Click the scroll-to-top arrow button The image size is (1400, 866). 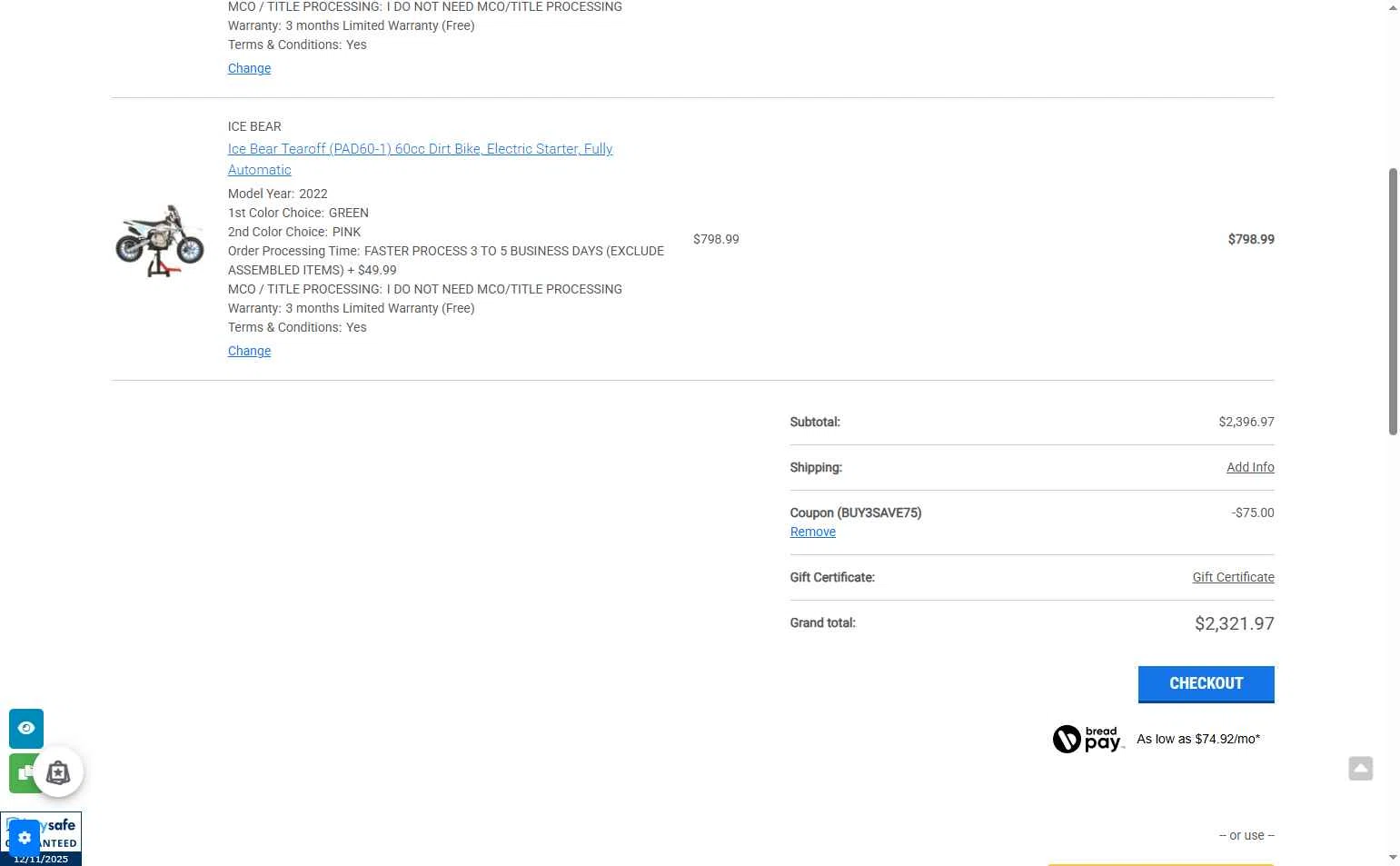1360,769
